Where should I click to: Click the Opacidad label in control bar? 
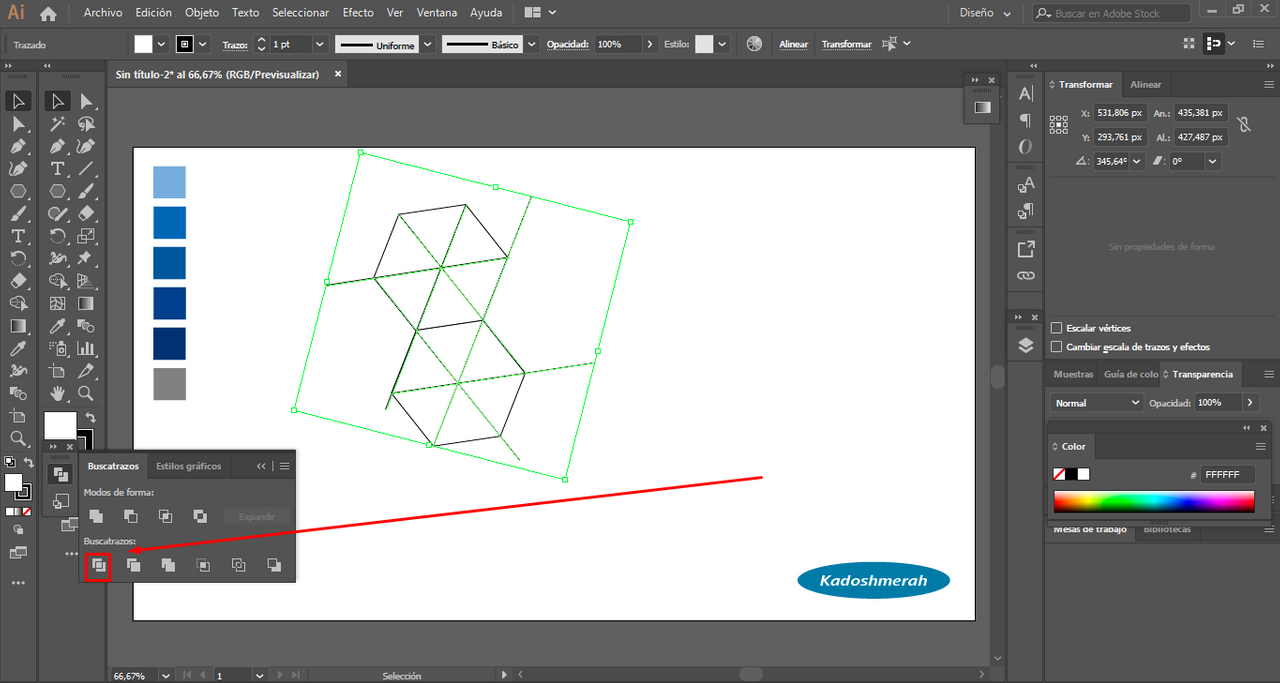[568, 44]
